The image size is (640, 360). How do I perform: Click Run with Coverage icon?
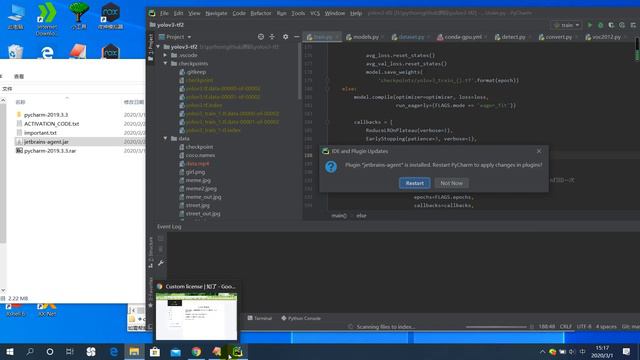(x=611, y=25)
